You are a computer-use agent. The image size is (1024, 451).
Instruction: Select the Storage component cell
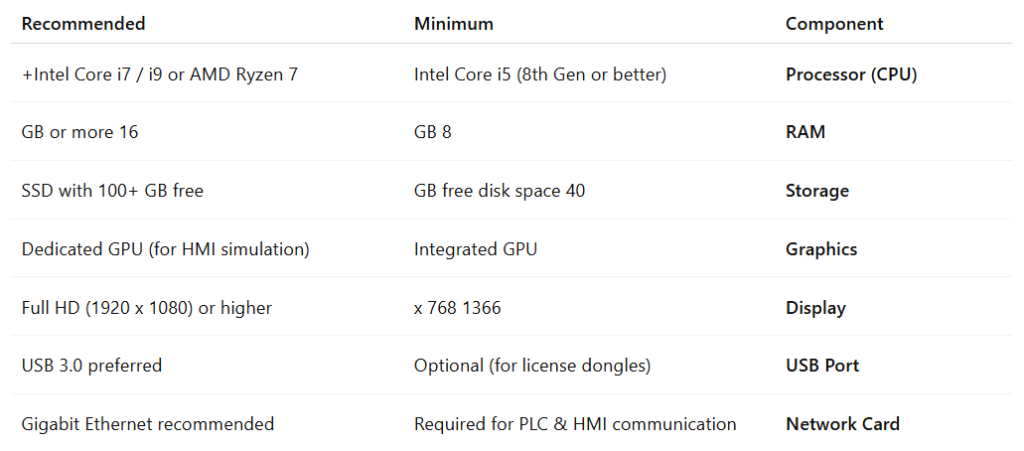coord(817,191)
